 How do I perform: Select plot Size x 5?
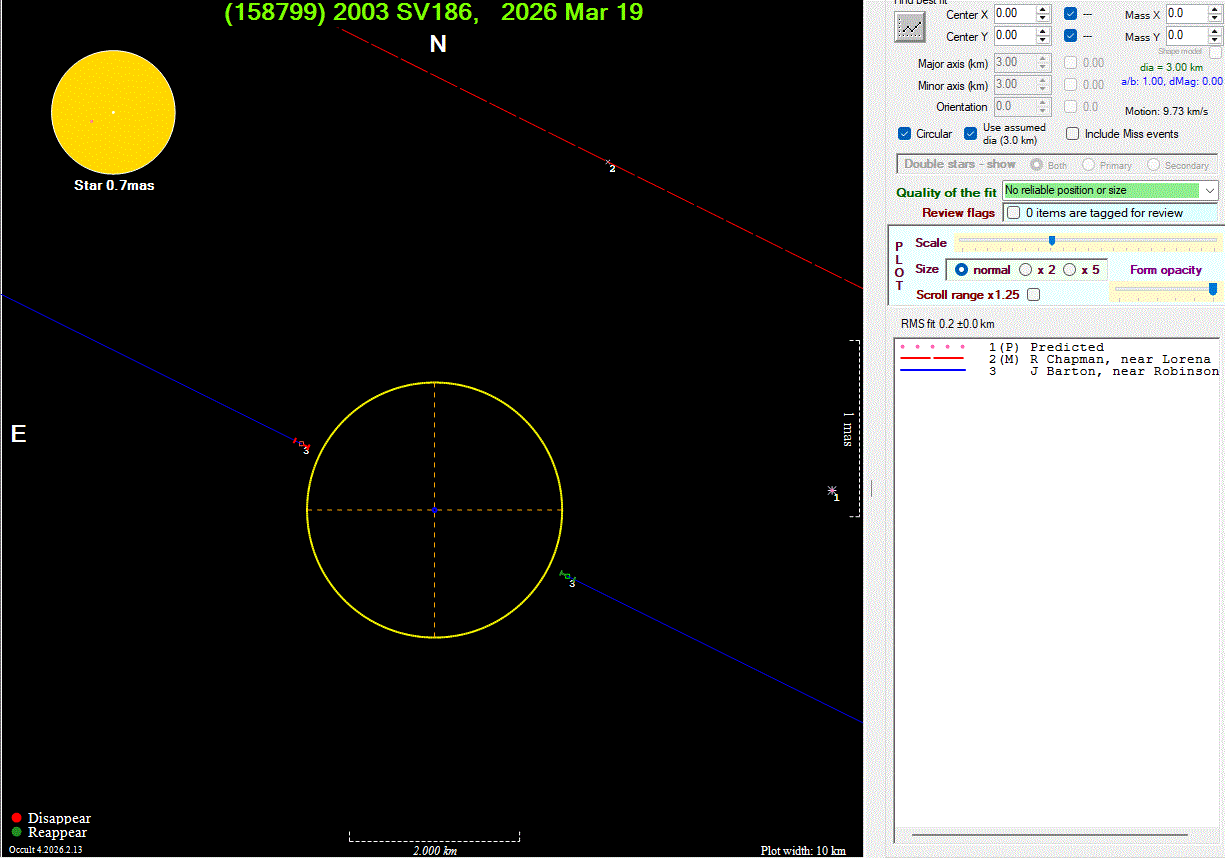coord(1070,270)
